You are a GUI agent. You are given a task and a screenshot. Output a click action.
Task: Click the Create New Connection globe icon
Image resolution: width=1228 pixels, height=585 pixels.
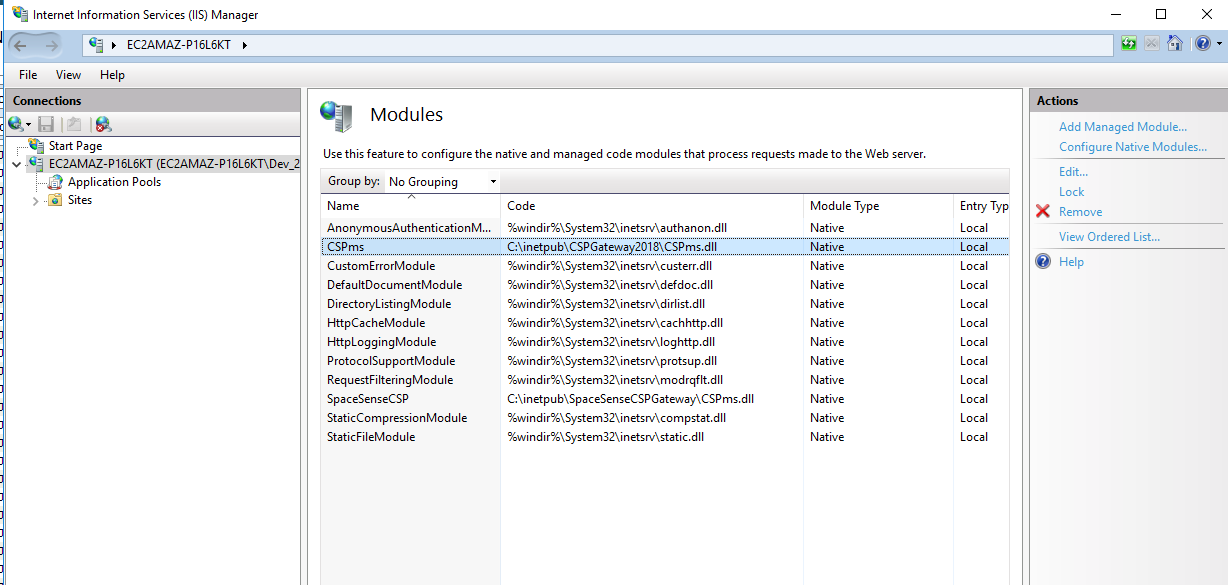coord(15,124)
